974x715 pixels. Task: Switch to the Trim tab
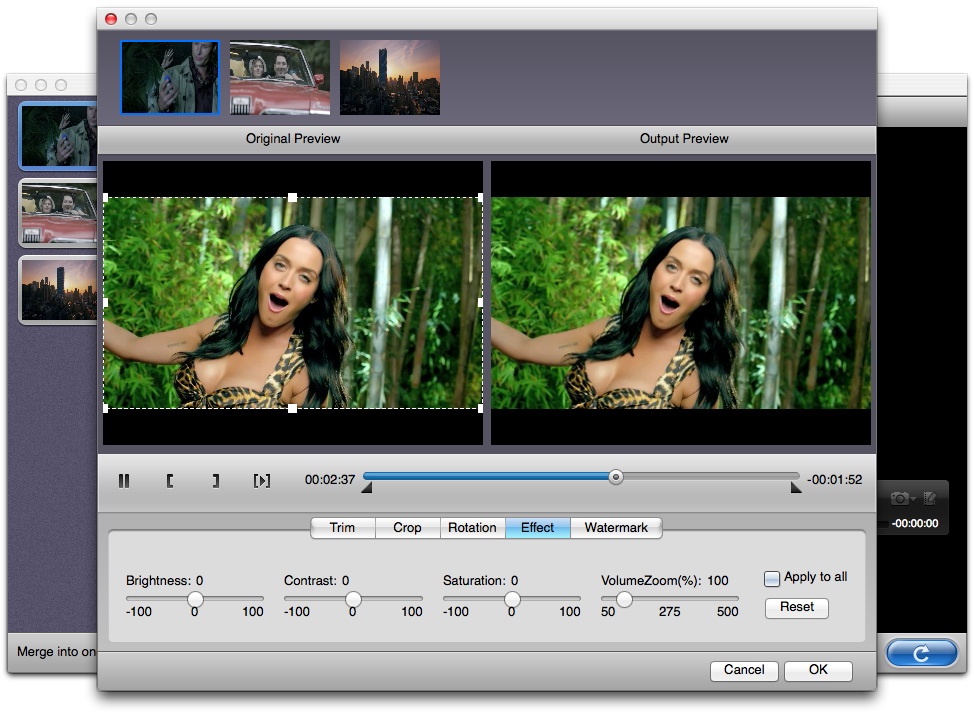[342, 528]
